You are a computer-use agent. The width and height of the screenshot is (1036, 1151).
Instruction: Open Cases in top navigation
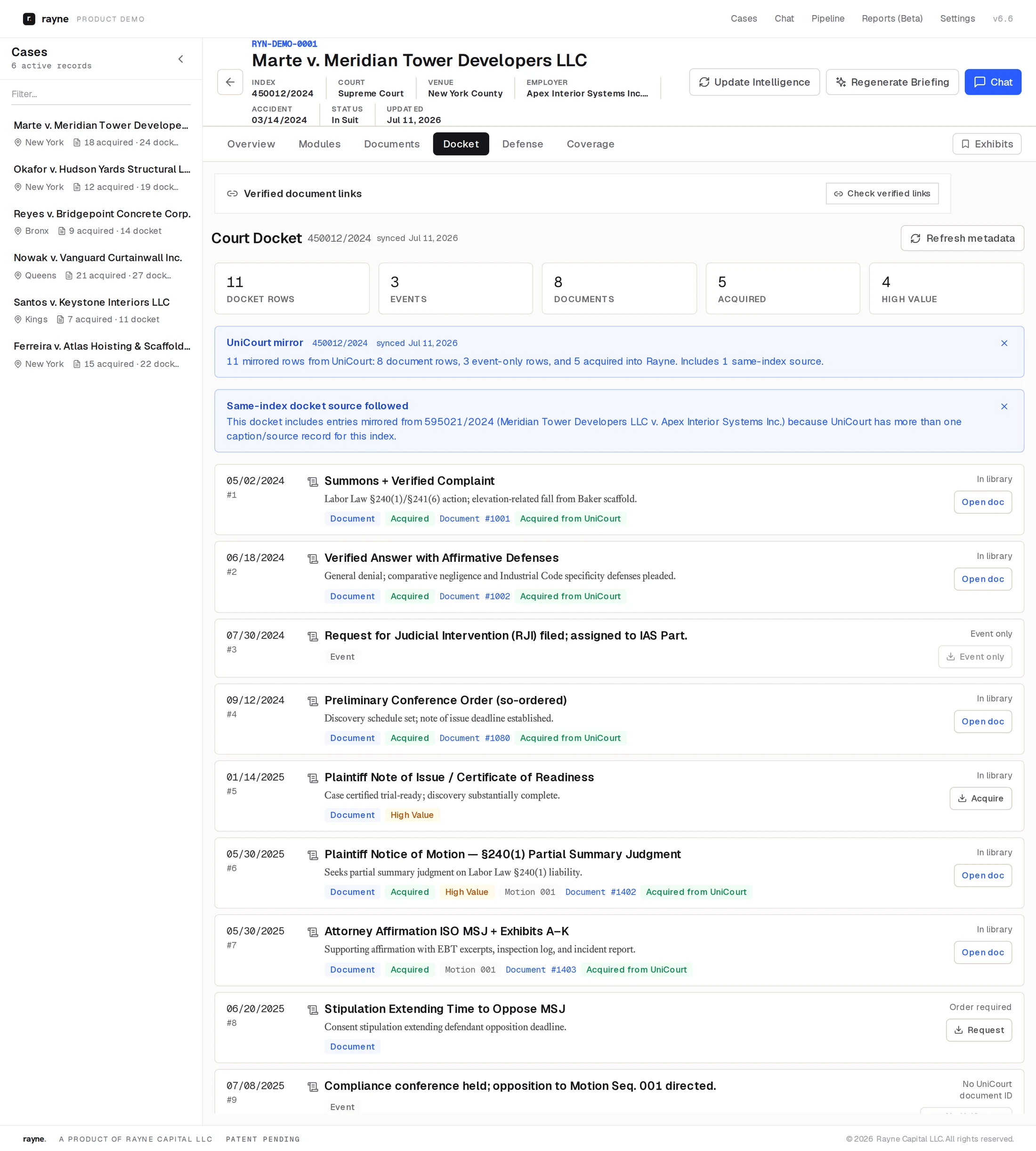[x=744, y=19]
